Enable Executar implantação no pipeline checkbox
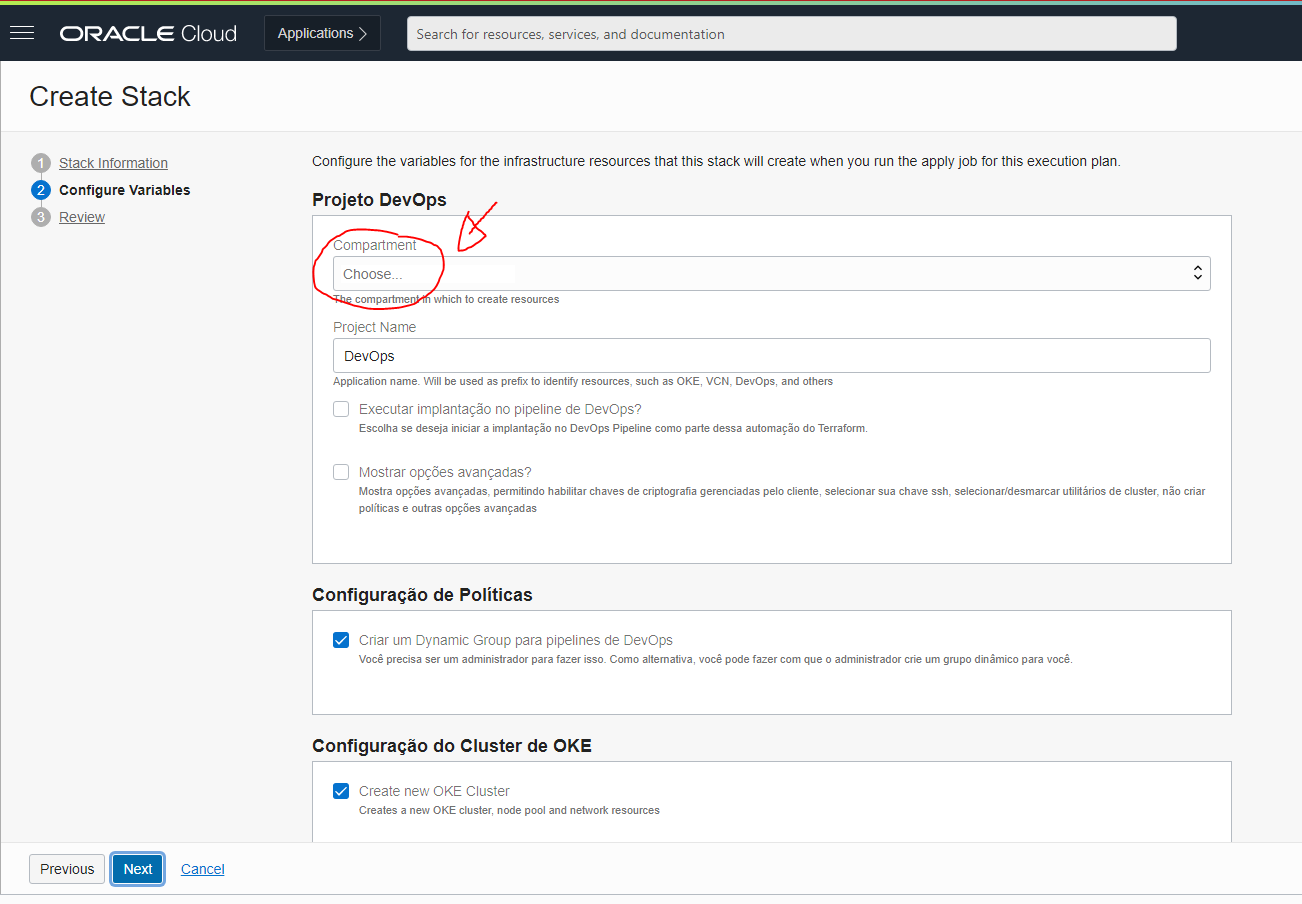Viewport: 1302px width, 904px height. (341, 409)
